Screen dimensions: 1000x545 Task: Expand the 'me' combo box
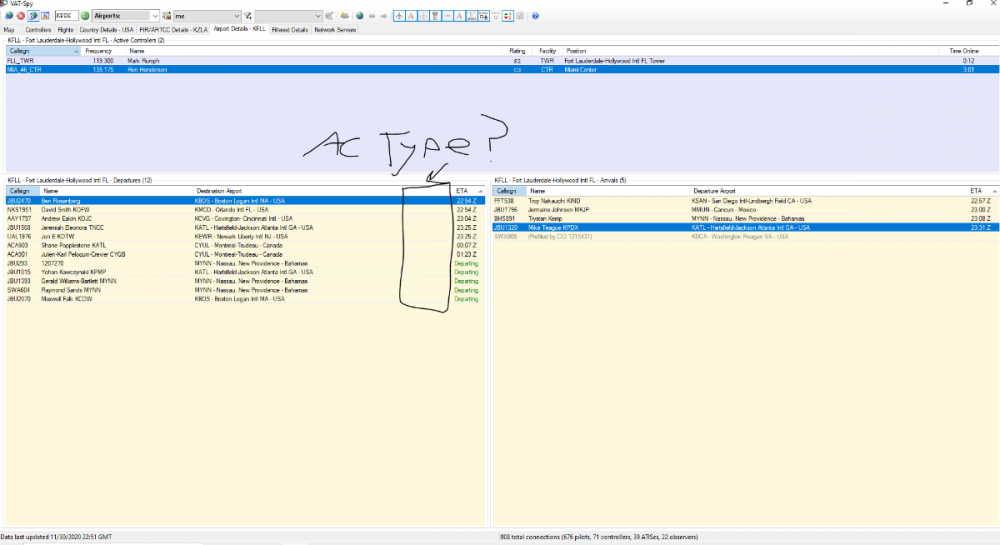(x=207, y=16)
